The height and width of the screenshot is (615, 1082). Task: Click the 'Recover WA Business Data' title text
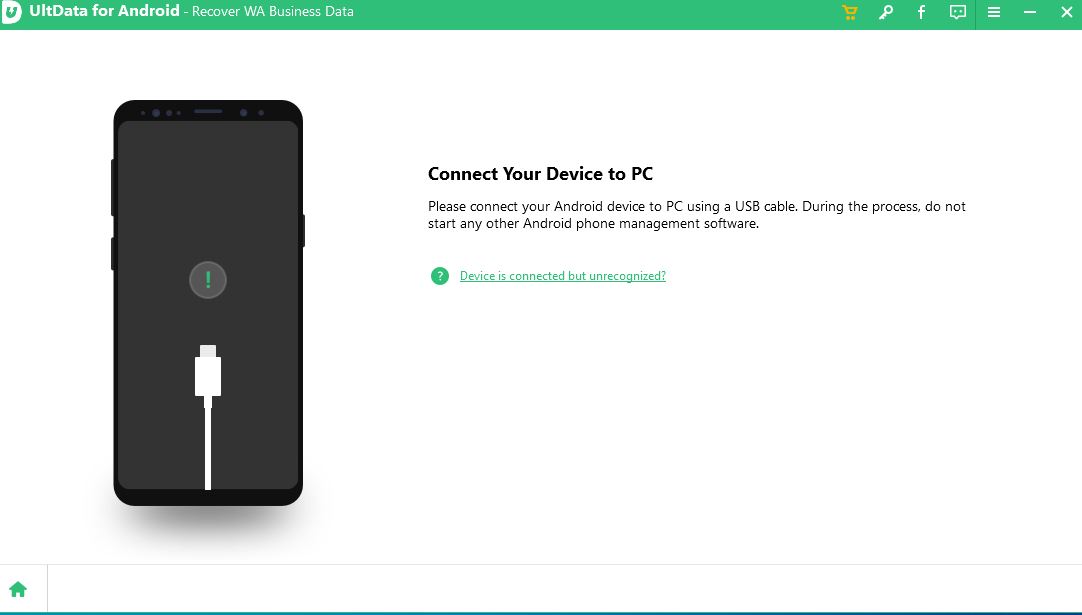(x=273, y=12)
